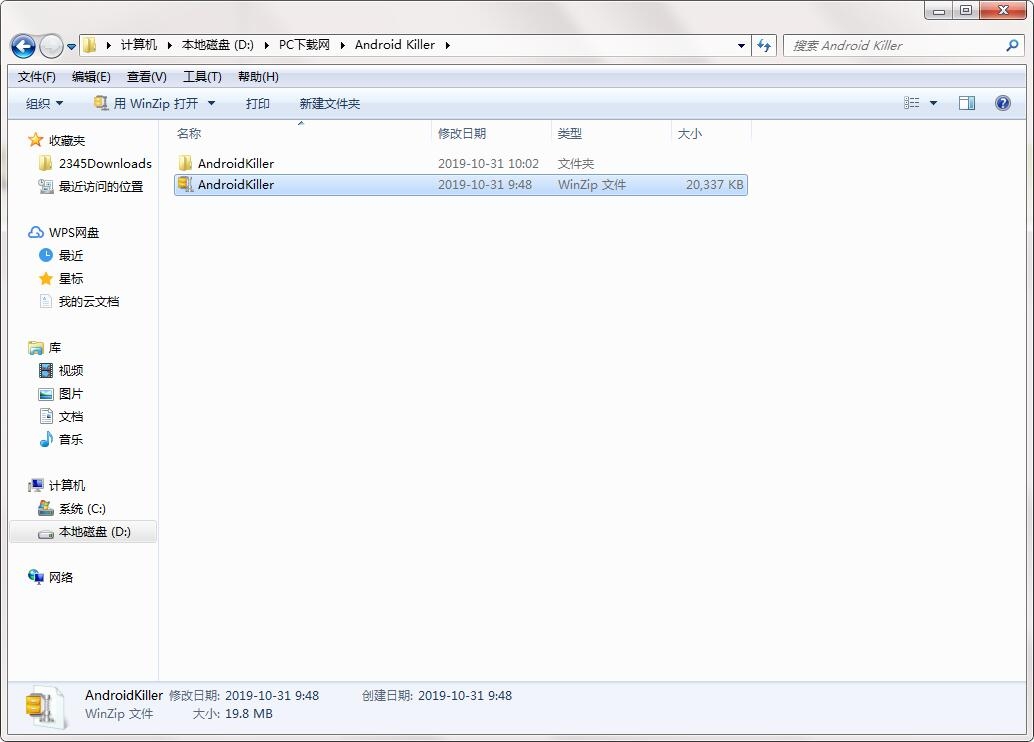Click the 创建日期 value in the details pane

[x=465, y=696]
